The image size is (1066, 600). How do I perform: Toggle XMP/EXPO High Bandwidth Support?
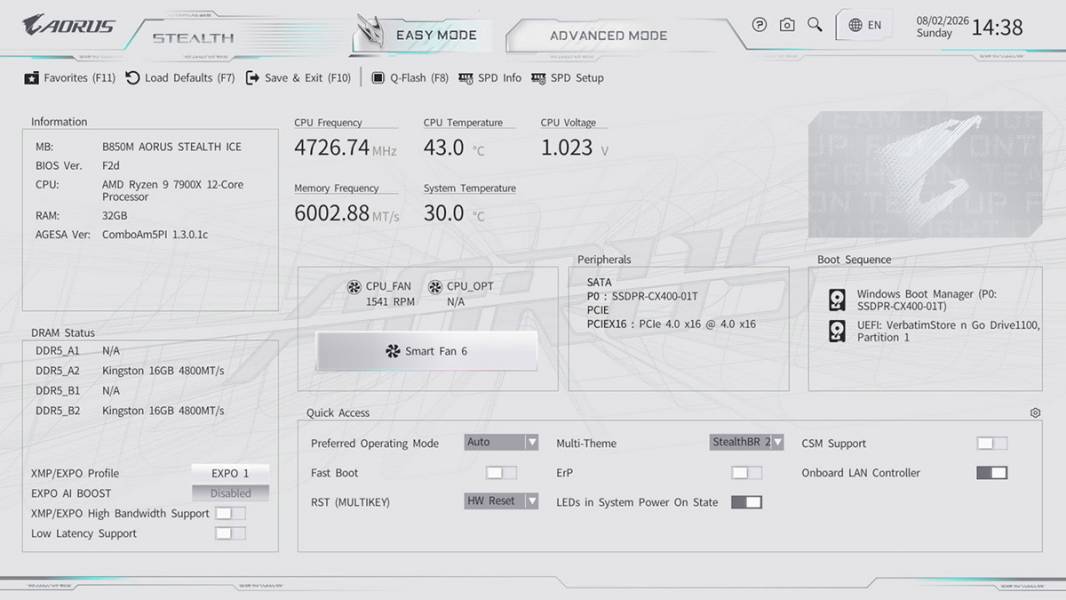click(x=230, y=513)
